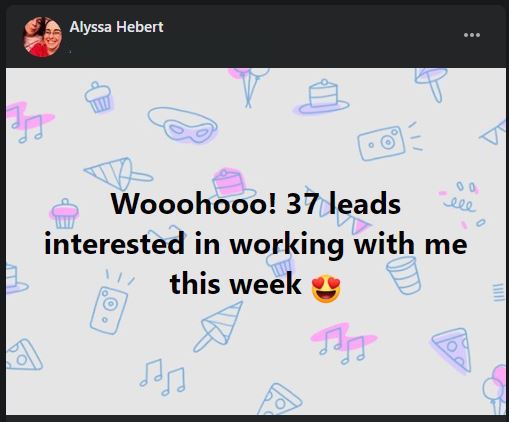Open Alyssa Hebert's profile name link
This screenshot has height=422, width=509.
116,27
